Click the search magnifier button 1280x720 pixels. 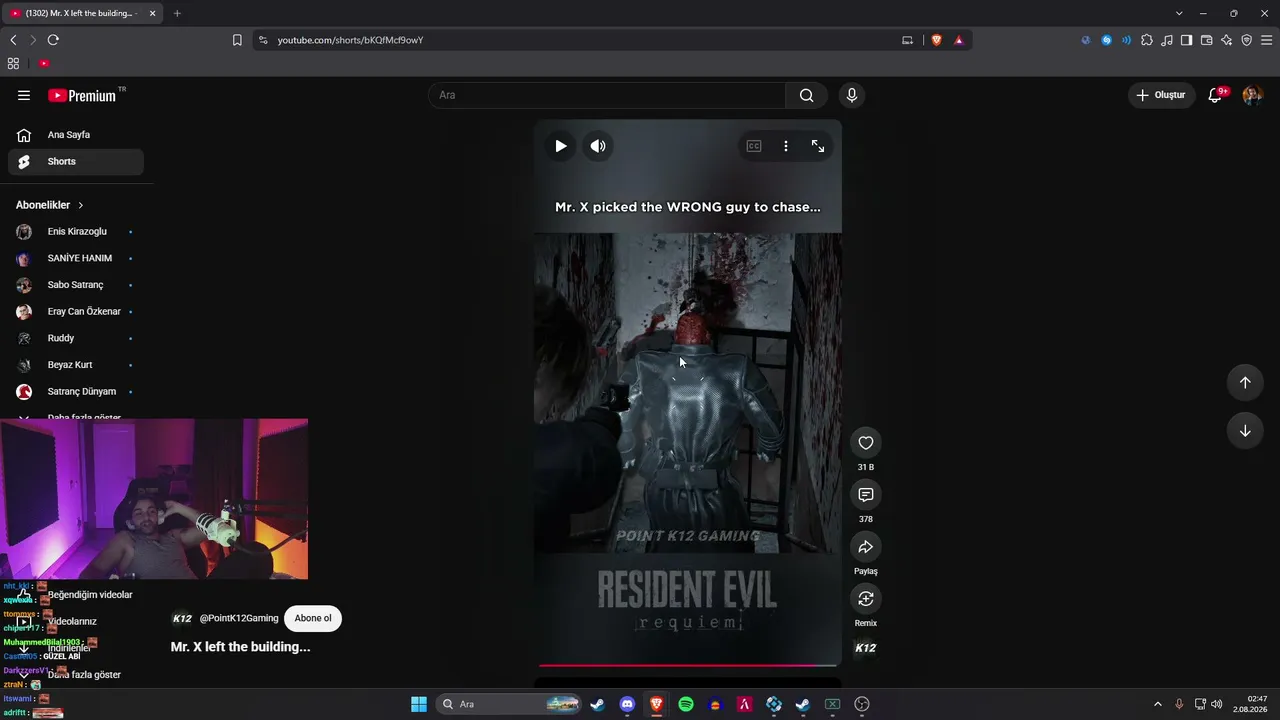click(x=806, y=95)
